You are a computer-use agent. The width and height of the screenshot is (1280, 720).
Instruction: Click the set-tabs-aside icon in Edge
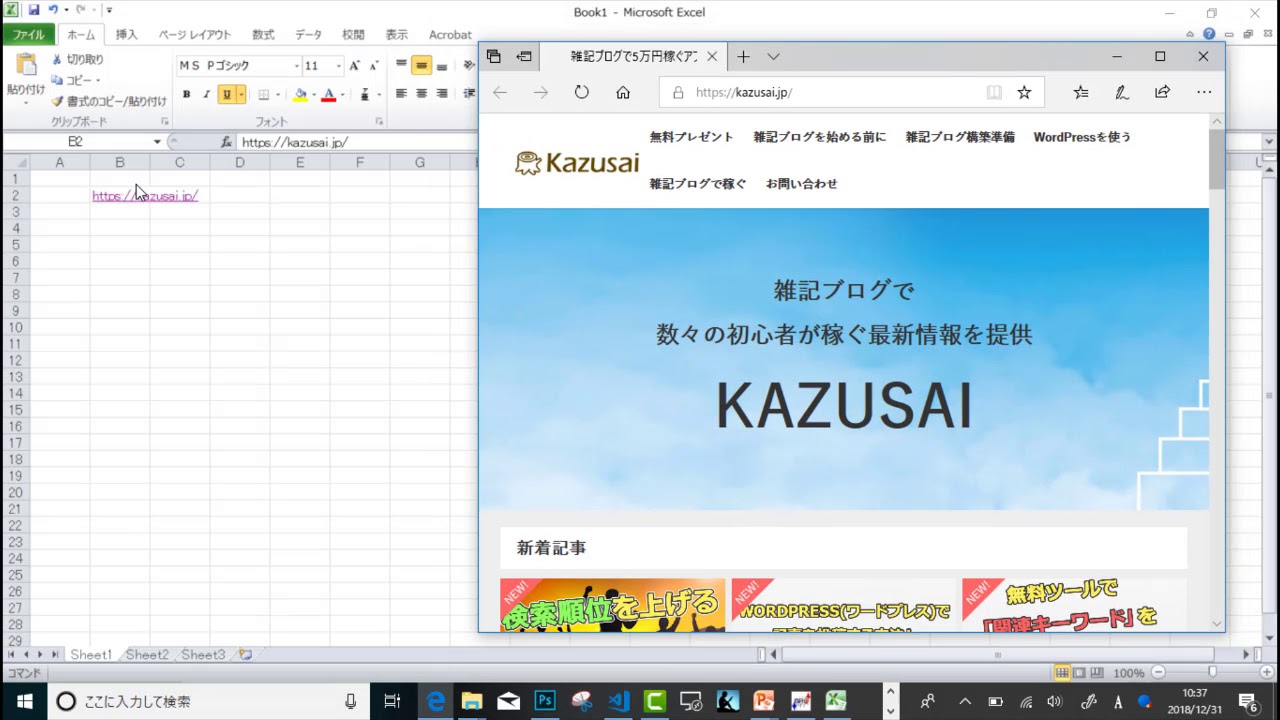(524, 57)
